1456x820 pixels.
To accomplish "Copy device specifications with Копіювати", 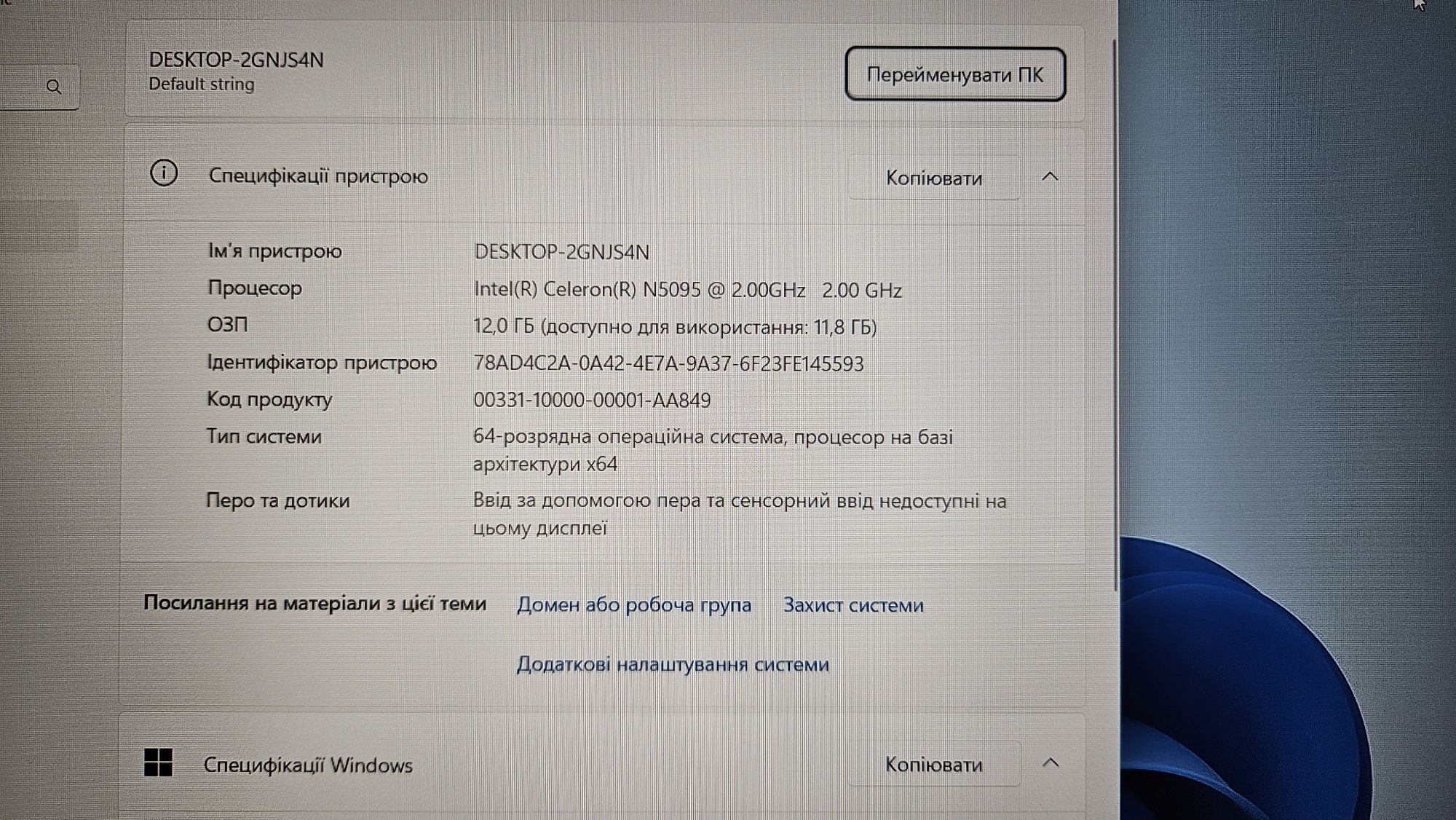I will tap(934, 178).
